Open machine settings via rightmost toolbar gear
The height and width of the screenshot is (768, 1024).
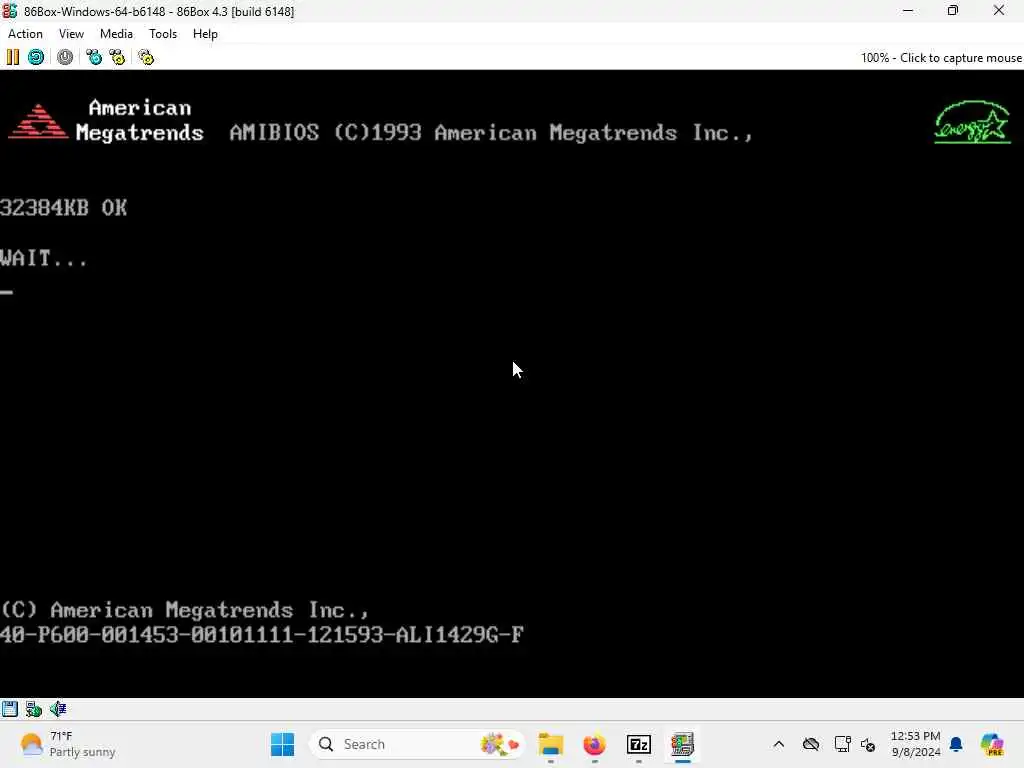[146, 57]
